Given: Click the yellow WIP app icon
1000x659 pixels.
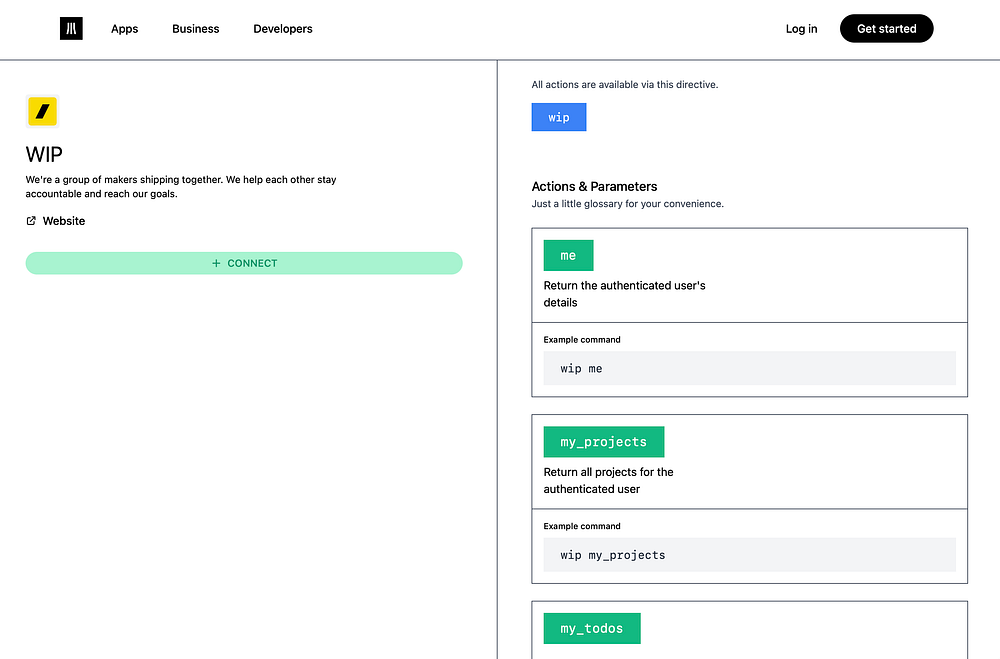Looking at the screenshot, I should (x=42, y=112).
